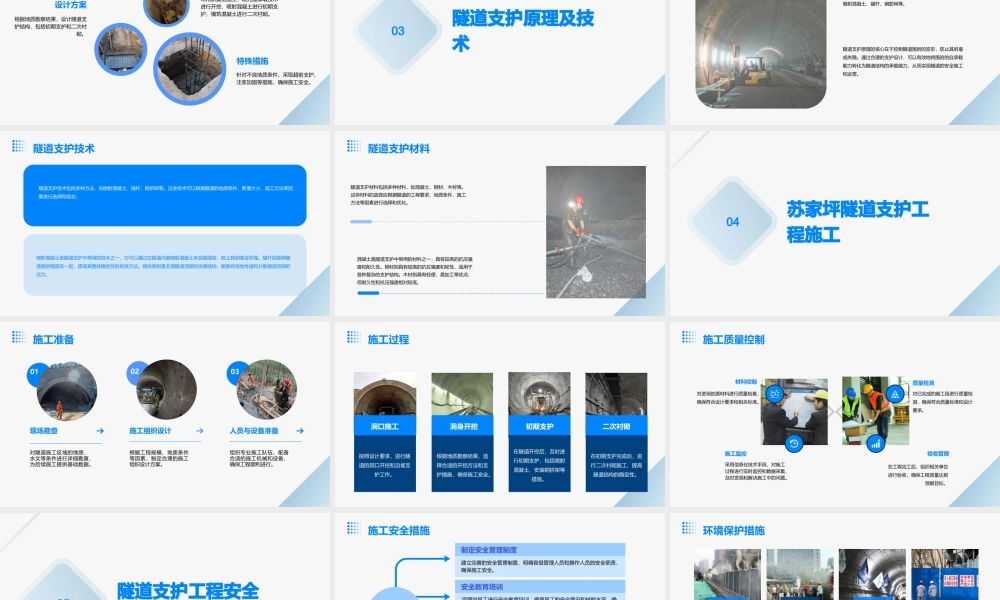Click the rebar pit circular photo near 特殊措施
This screenshot has height=600, width=1000.
190,69
